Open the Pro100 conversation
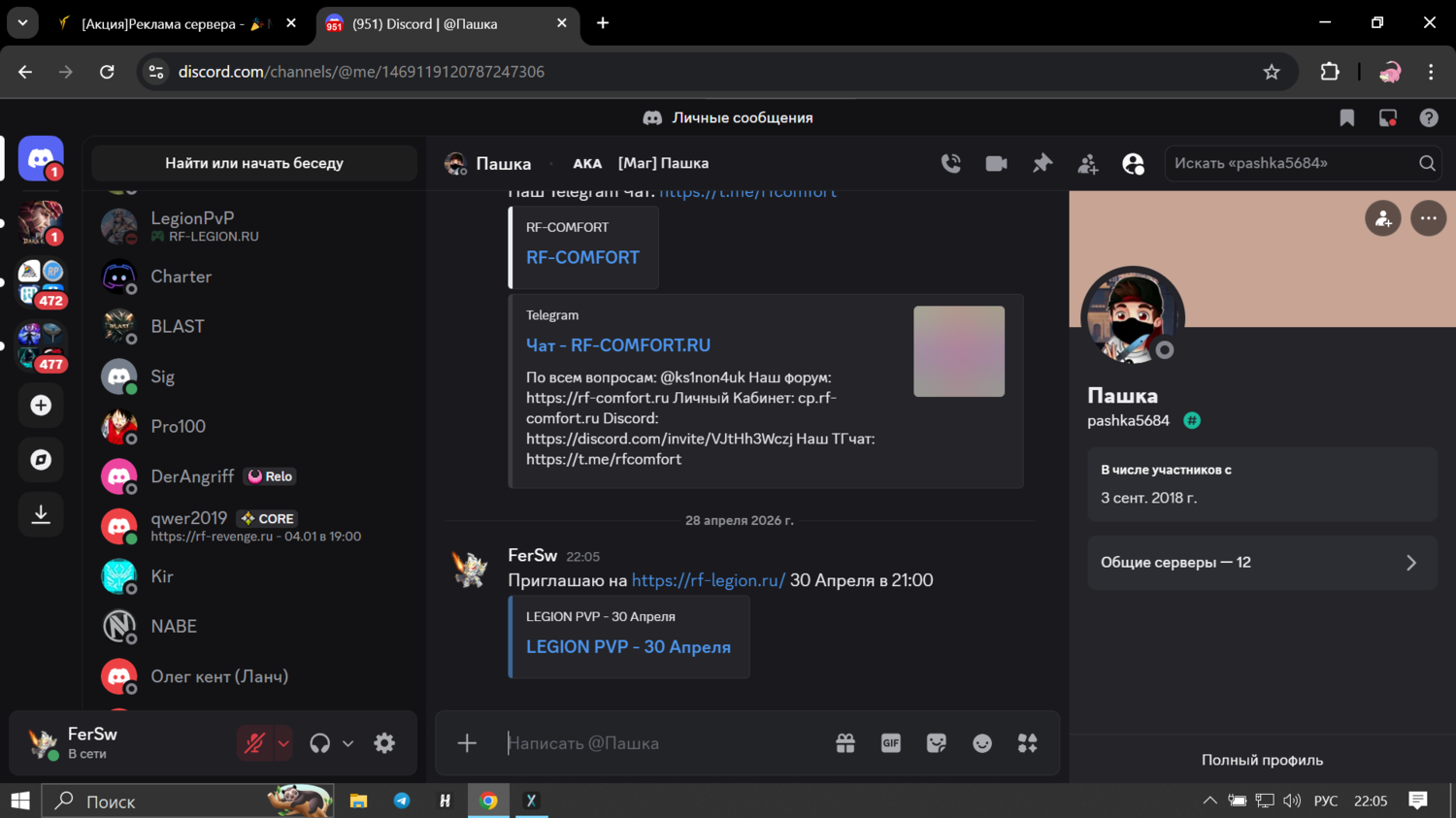Viewport: 1456px width, 818px height. [x=254, y=426]
